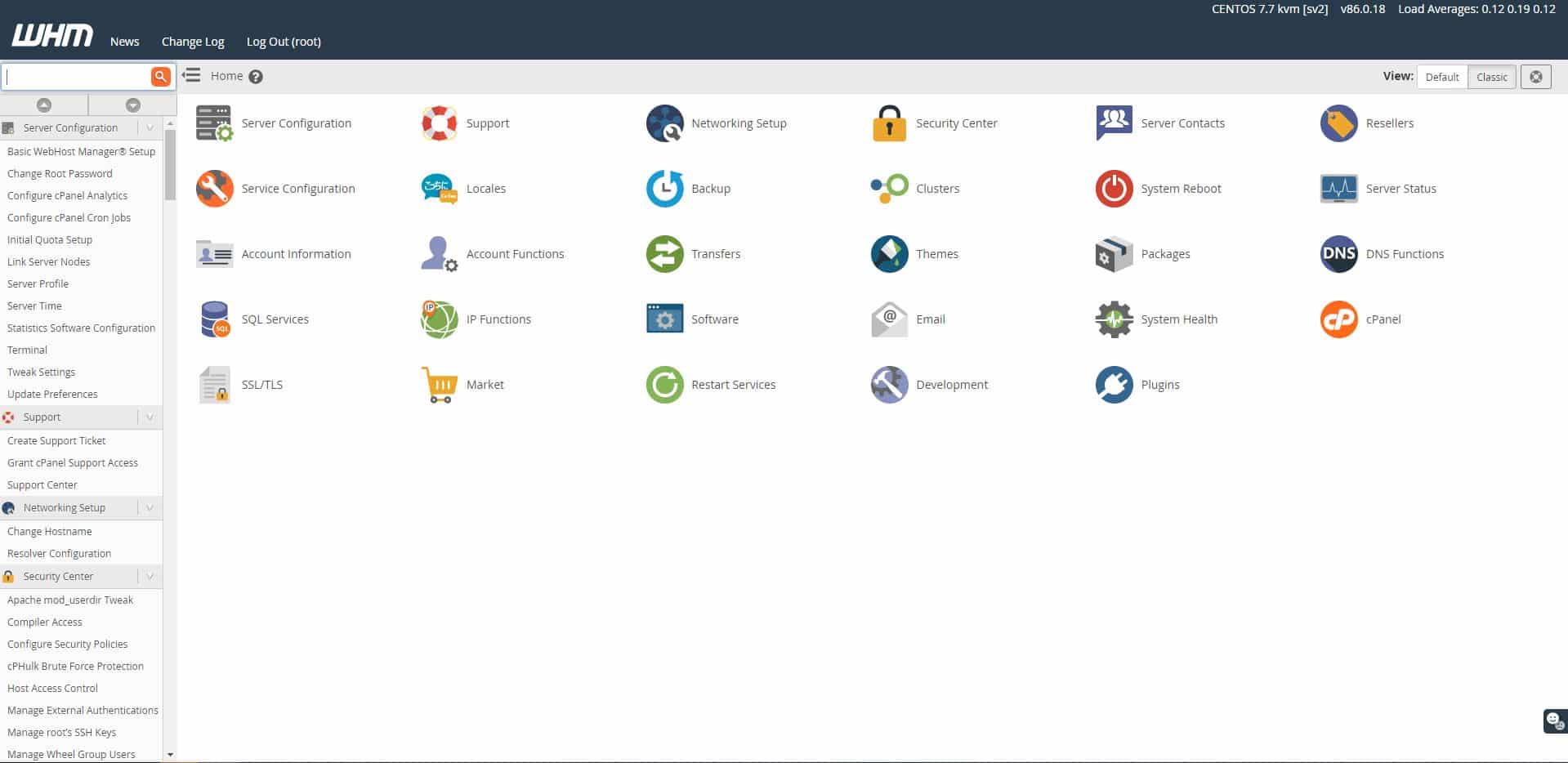Click Log Out (root)
The image size is (1568, 763).
[x=284, y=42]
